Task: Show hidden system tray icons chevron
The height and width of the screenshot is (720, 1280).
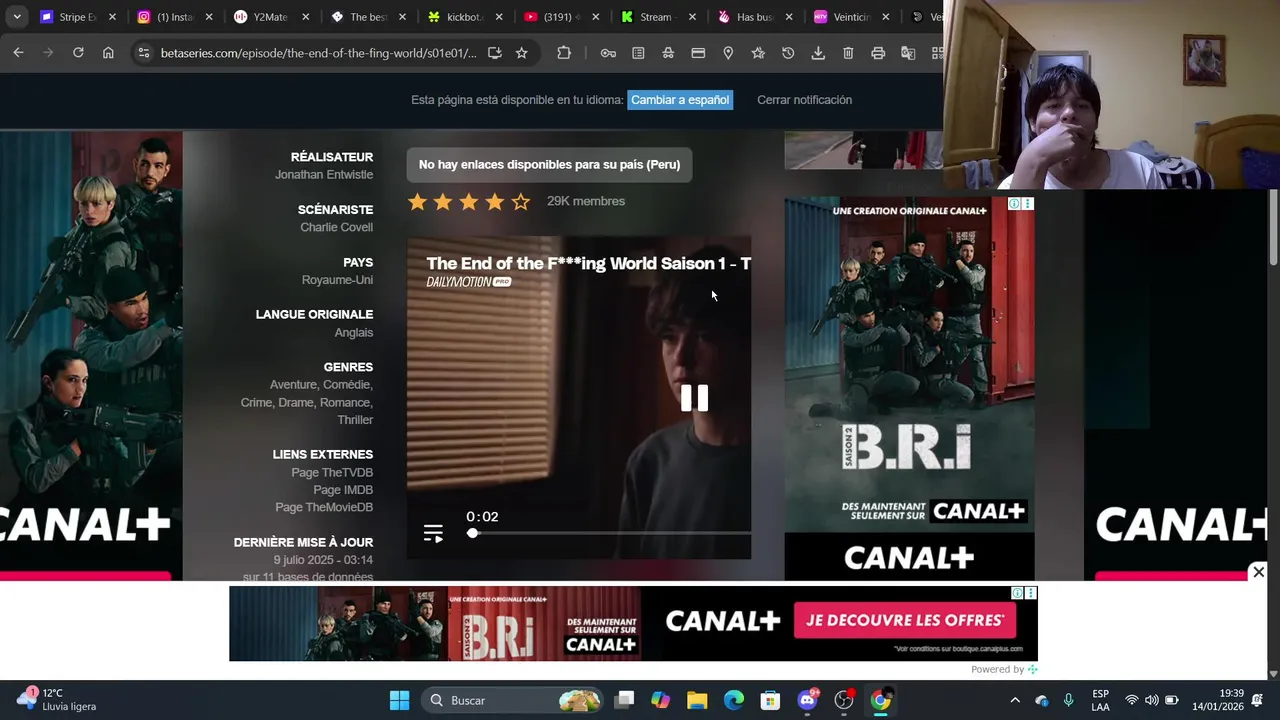Action: (1015, 700)
